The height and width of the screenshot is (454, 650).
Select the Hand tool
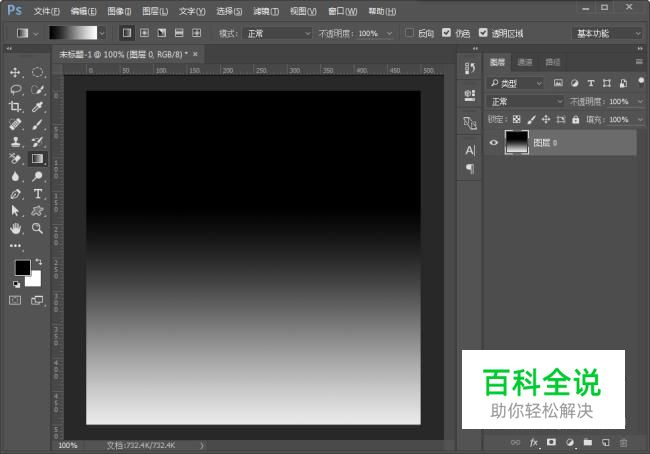(x=15, y=228)
